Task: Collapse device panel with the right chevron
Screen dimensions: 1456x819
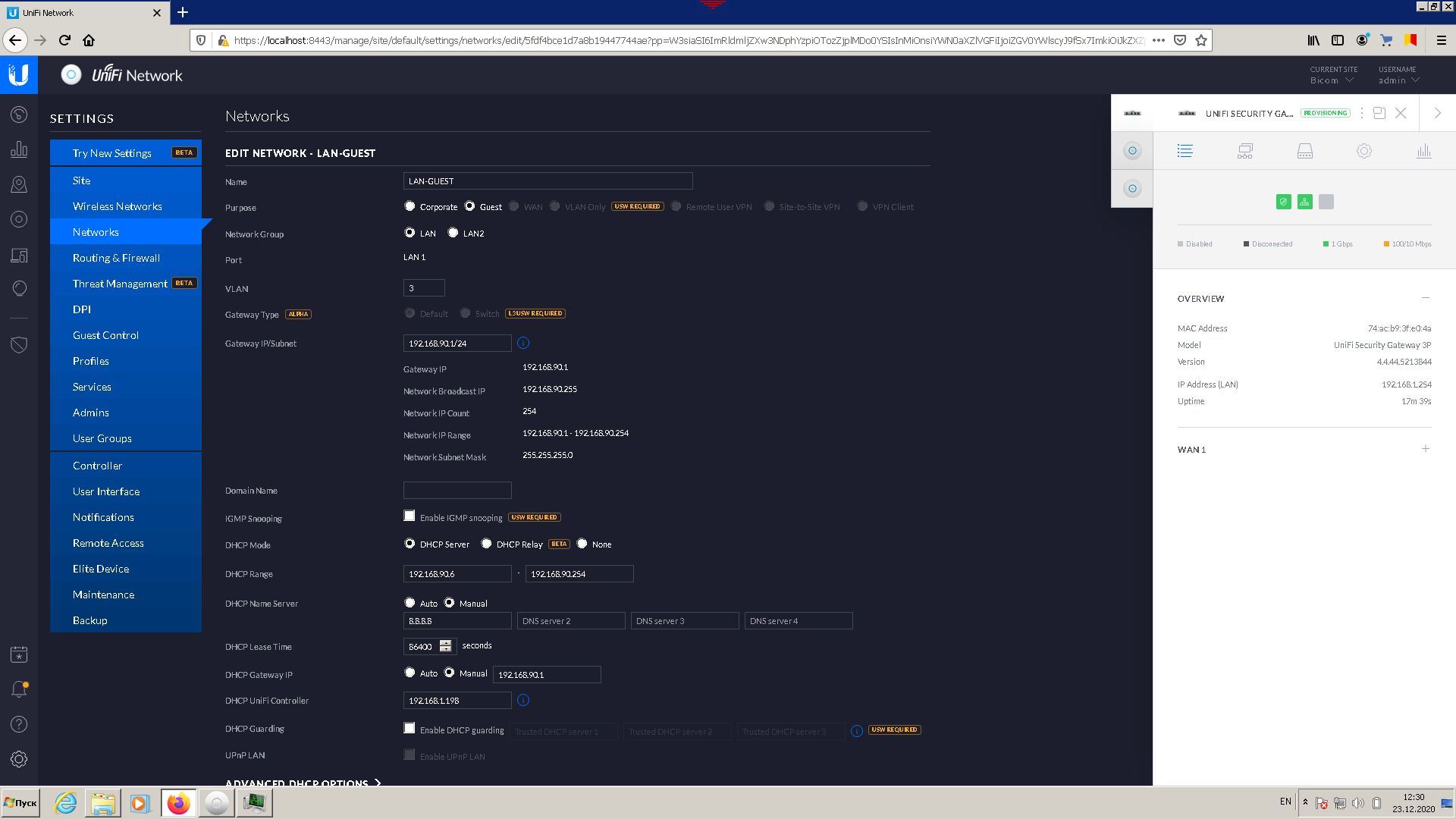Action: click(1437, 113)
